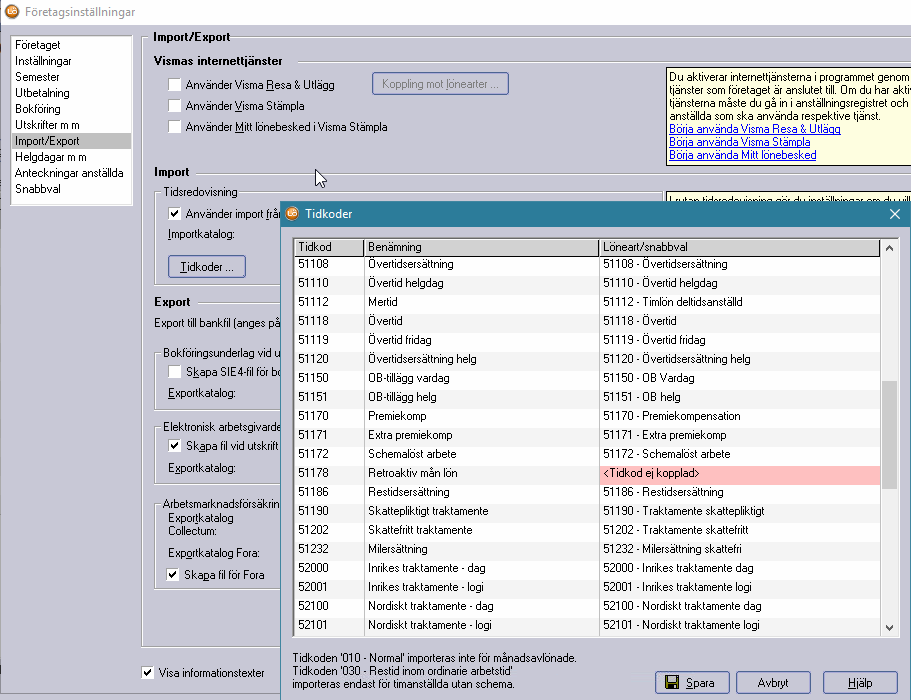Select Import/Export in the settings list
The height and width of the screenshot is (700, 911).
click(47, 141)
